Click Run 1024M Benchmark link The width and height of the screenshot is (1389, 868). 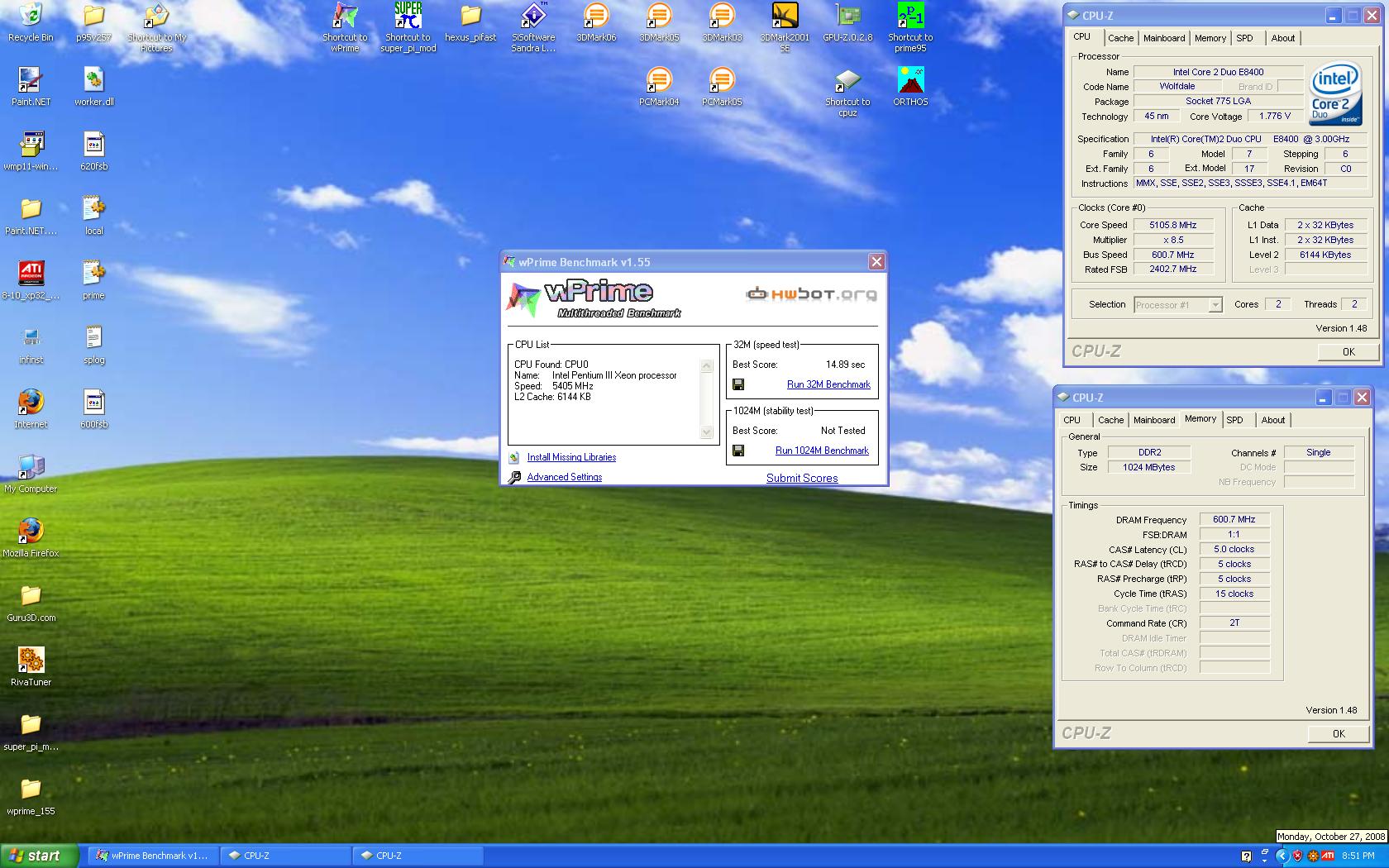click(x=822, y=451)
